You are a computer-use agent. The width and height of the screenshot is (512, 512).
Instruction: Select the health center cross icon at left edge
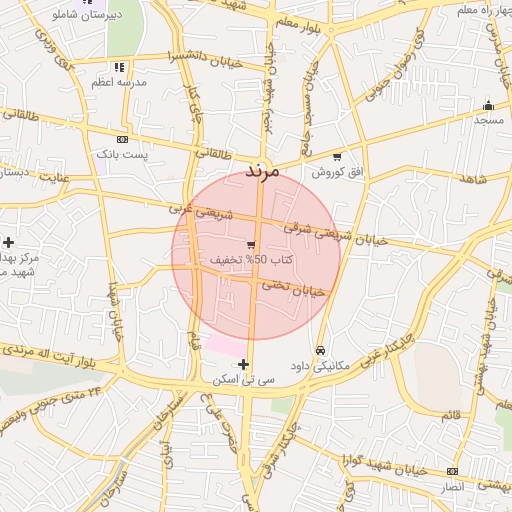8,242
